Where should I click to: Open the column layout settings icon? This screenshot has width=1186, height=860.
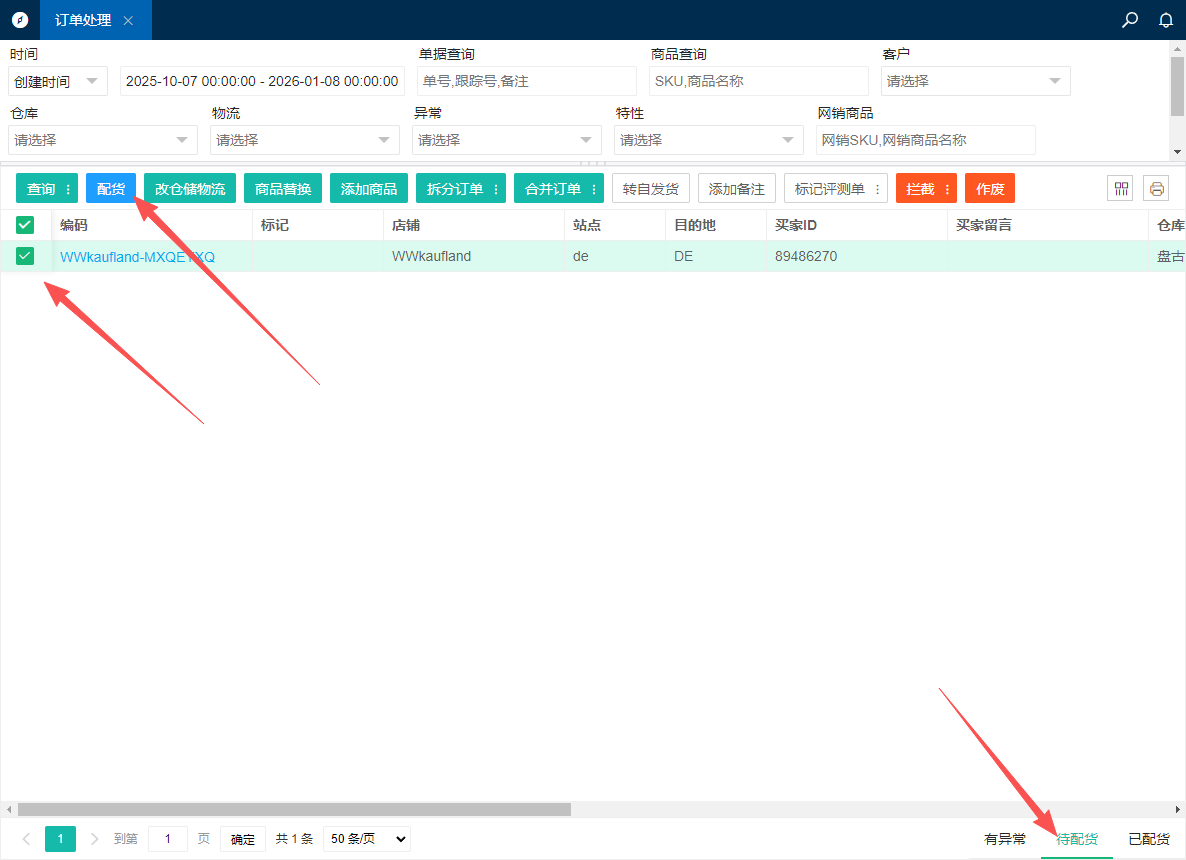coord(1121,188)
